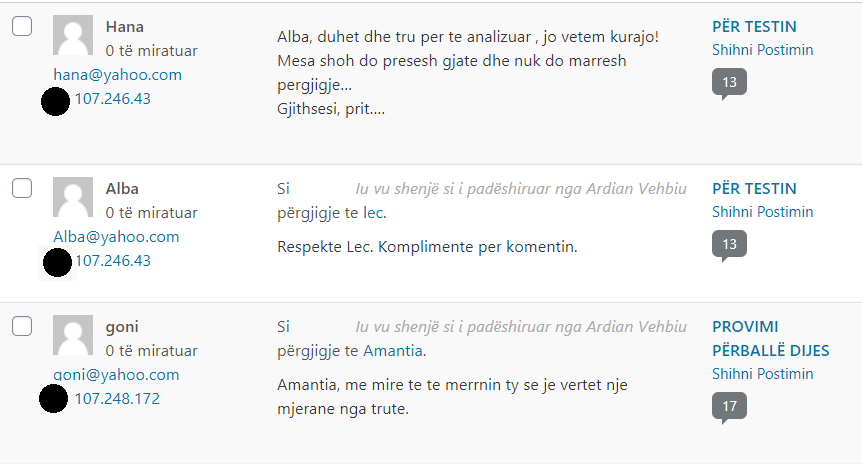The width and height of the screenshot is (862, 464).
Task: Click Shihni Postimin under PROVIMI PËRBALLË DIJES
Action: 762,374
